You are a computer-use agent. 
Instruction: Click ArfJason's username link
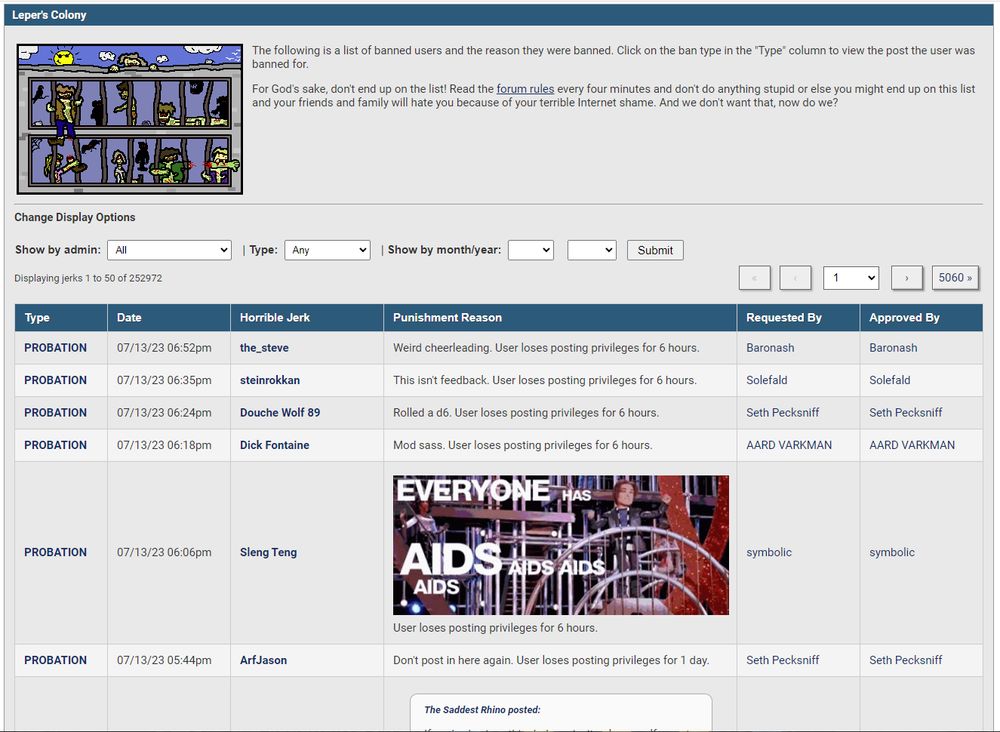click(x=263, y=660)
